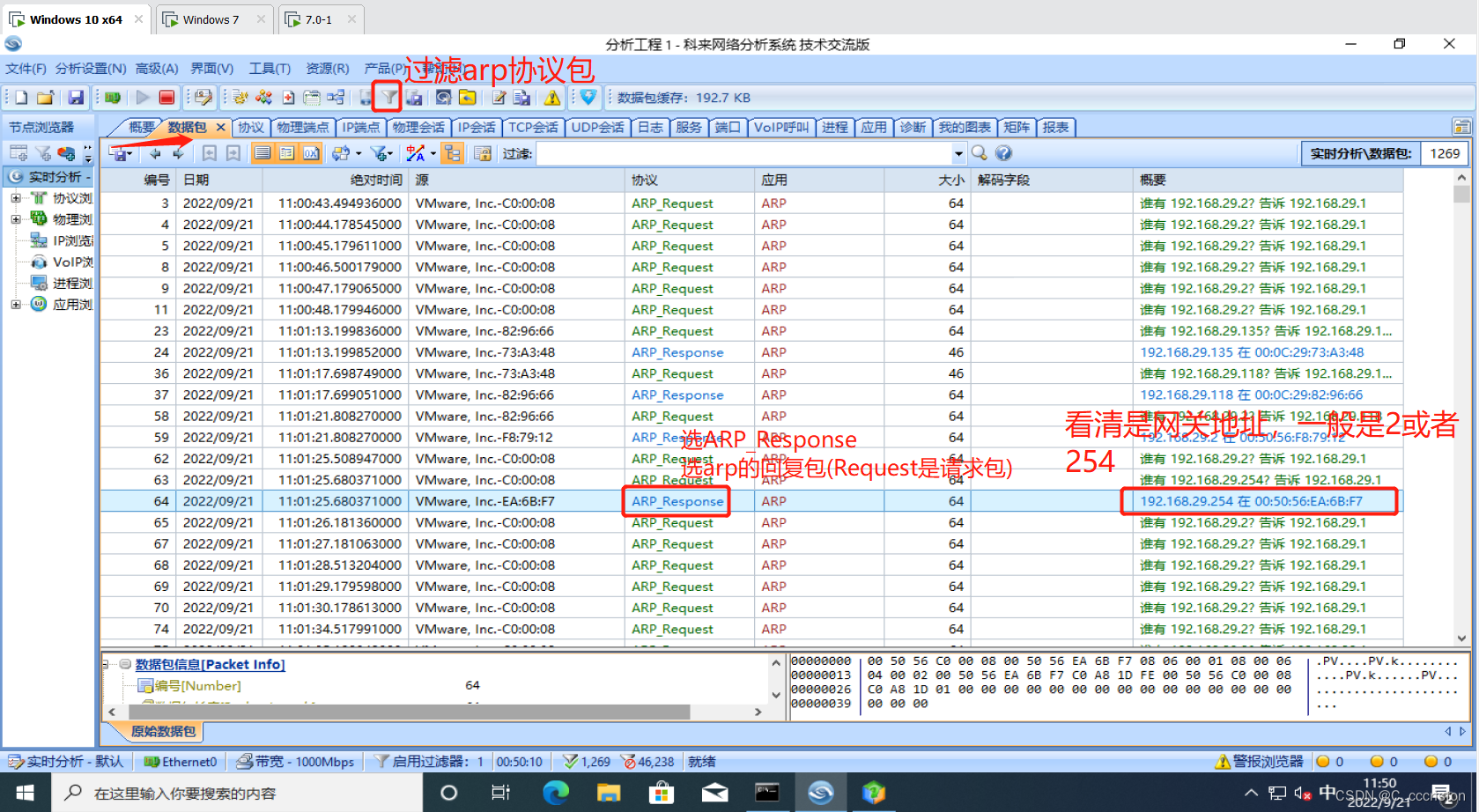Click the filter search magnifier icon
The width and height of the screenshot is (1479, 812).
pos(979,153)
